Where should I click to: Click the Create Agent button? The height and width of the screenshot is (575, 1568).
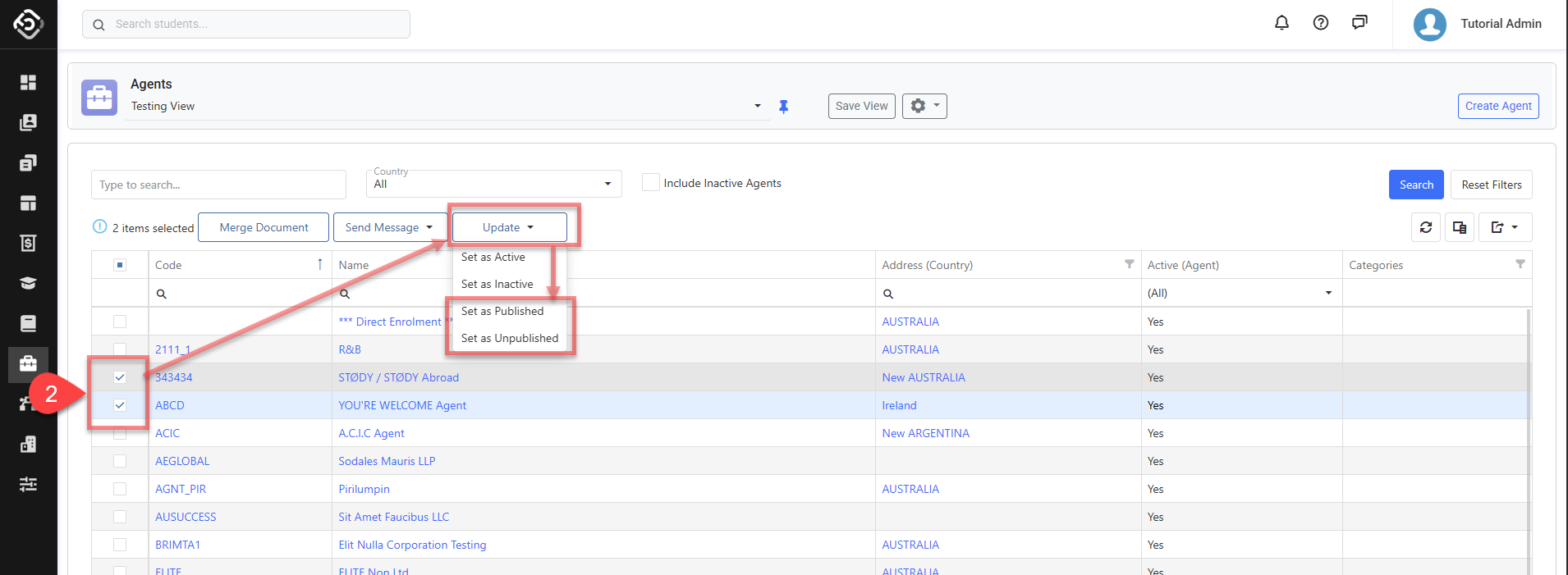click(x=1497, y=106)
